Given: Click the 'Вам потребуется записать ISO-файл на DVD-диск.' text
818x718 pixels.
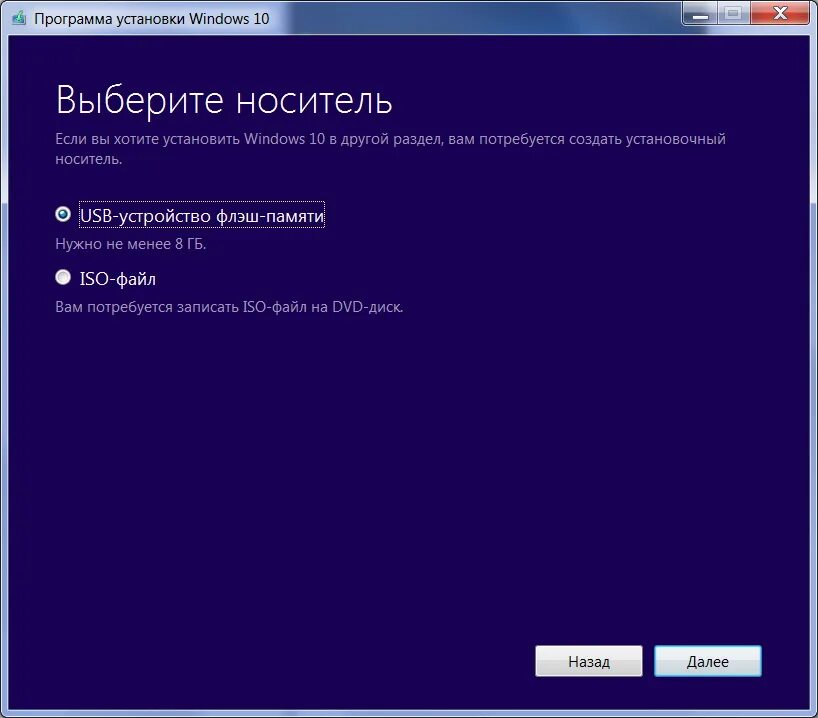Looking at the screenshot, I should [229, 307].
